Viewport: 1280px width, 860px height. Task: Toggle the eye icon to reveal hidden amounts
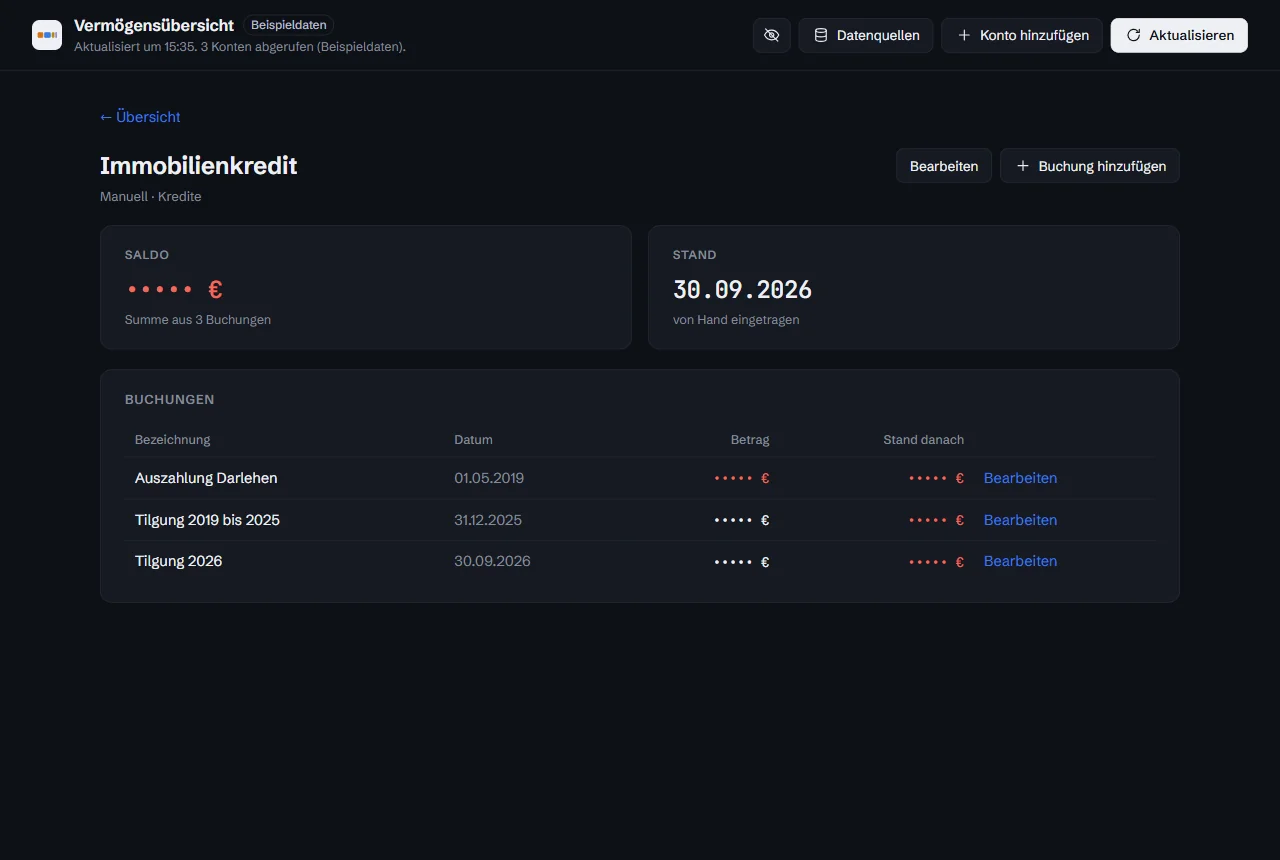771,35
